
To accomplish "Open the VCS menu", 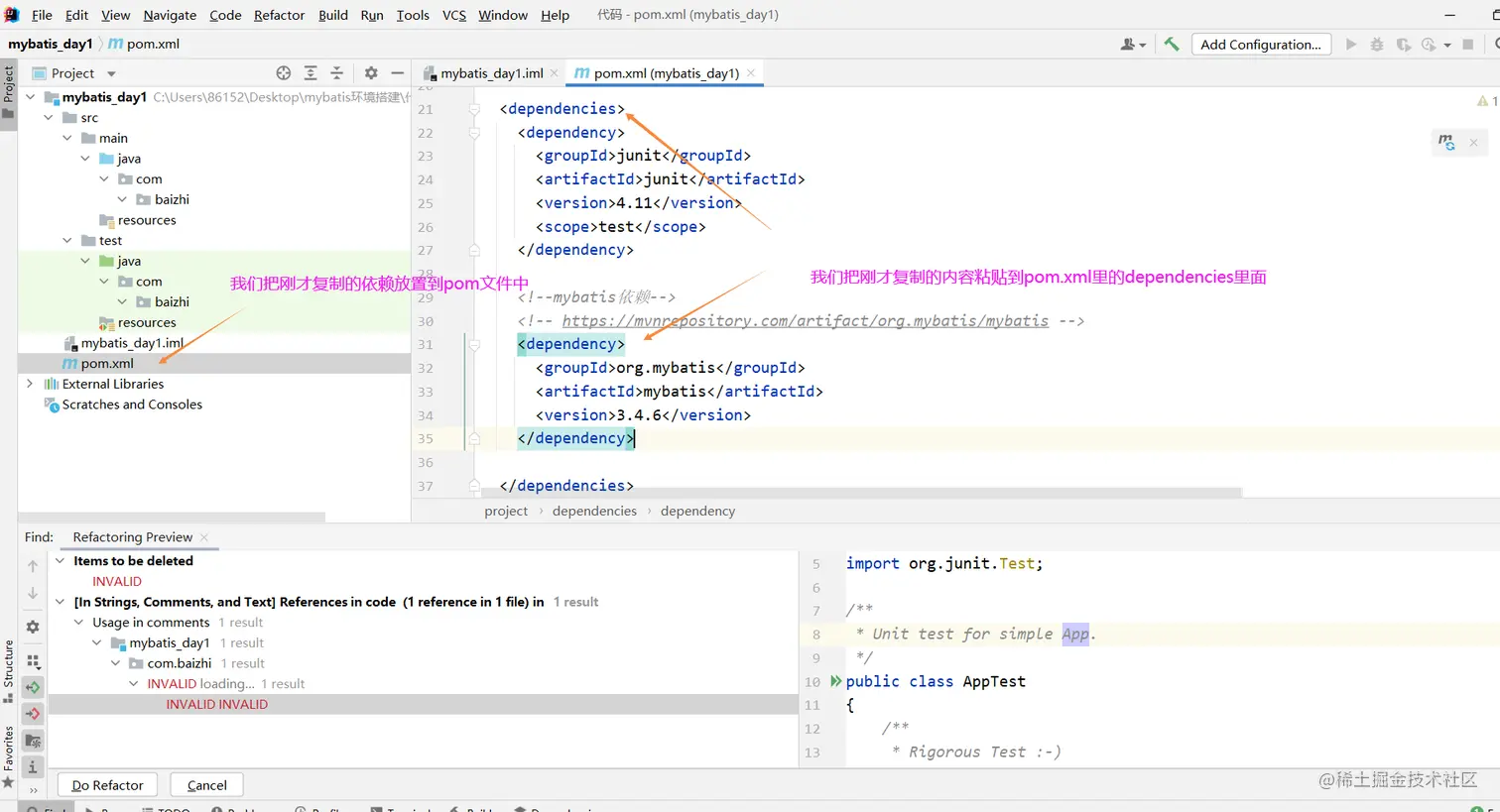I will pyautogui.click(x=453, y=15).
